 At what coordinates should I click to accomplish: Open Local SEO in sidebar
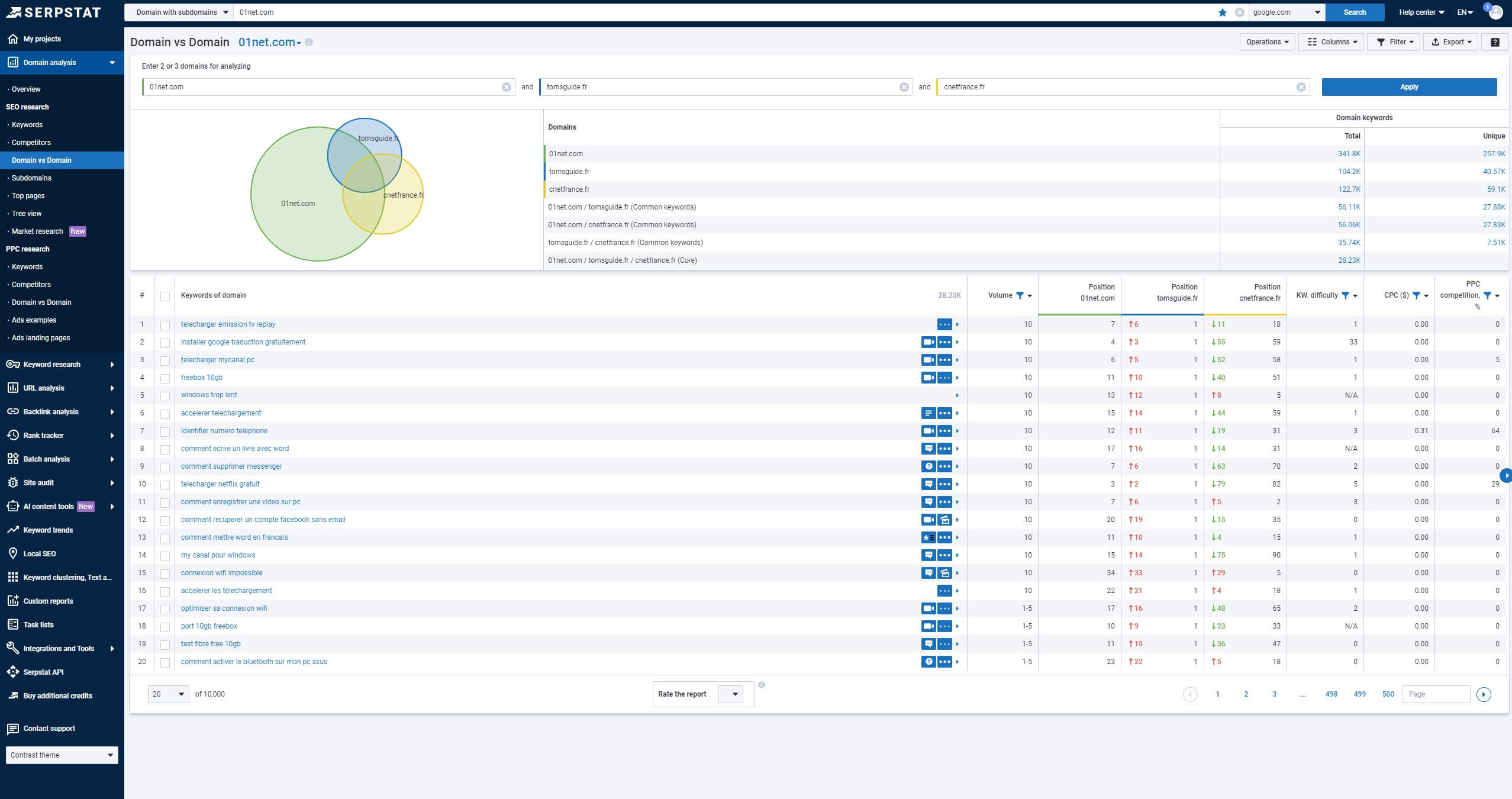click(40, 554)
